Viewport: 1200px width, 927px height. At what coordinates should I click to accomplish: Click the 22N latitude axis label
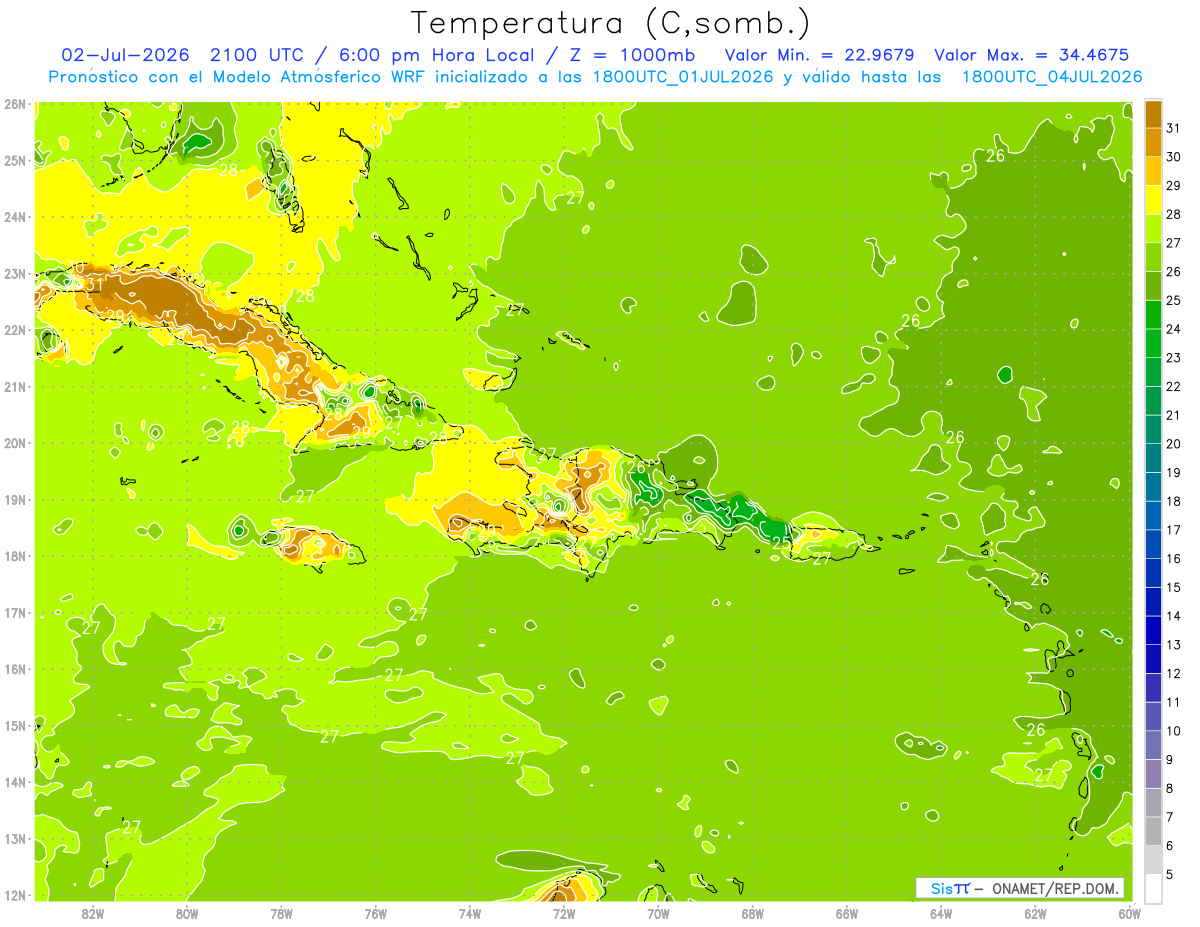[x=14, y=329]
